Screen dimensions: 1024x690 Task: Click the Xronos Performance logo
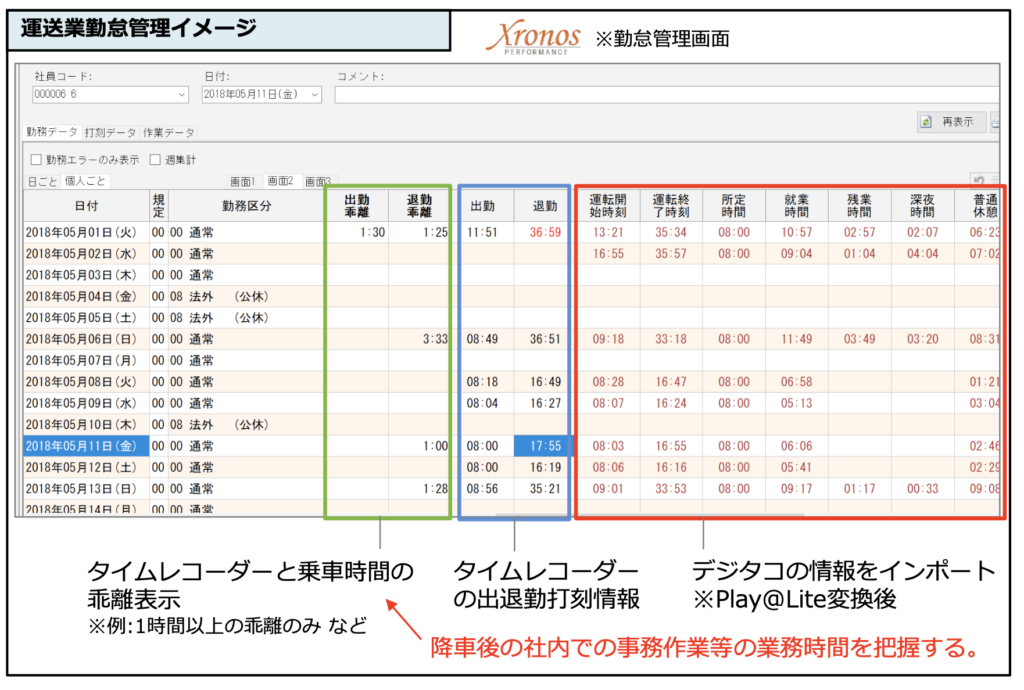point(532,37)
